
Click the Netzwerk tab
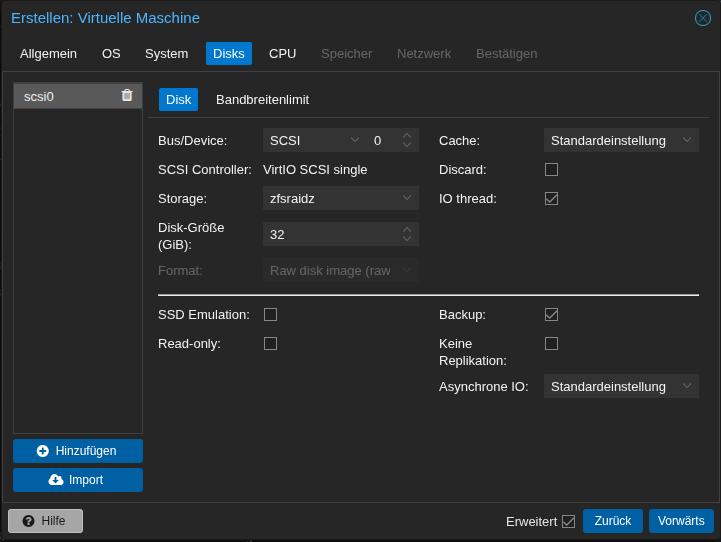click(424, 53)
